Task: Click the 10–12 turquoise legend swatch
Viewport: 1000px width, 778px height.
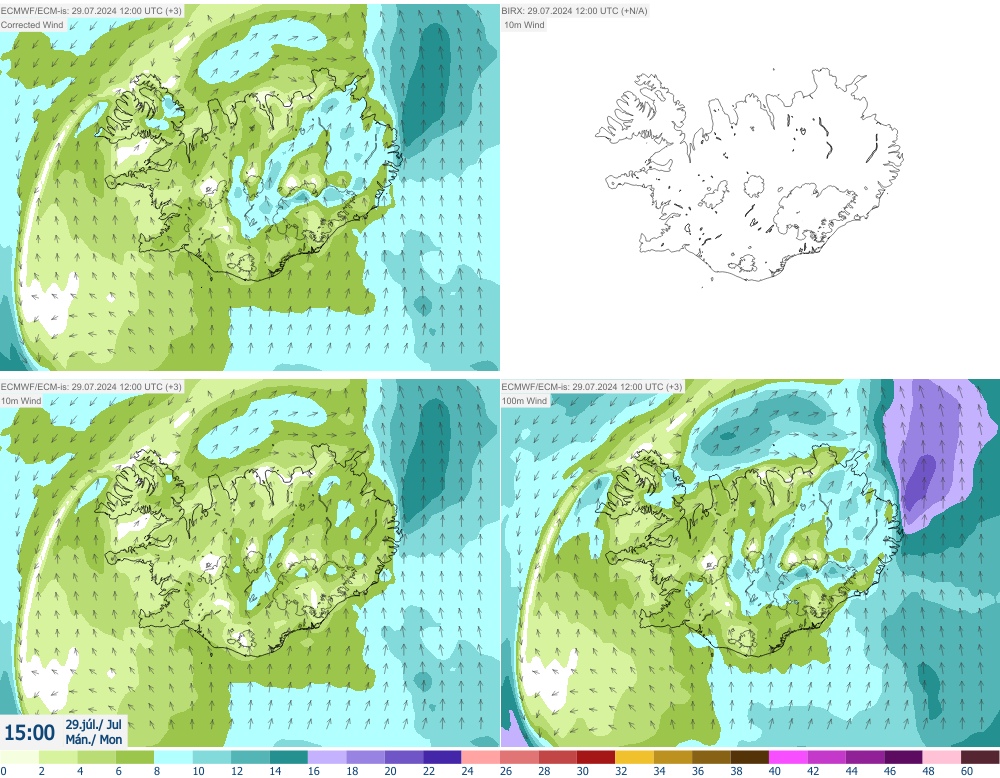Action: (212, 757)
